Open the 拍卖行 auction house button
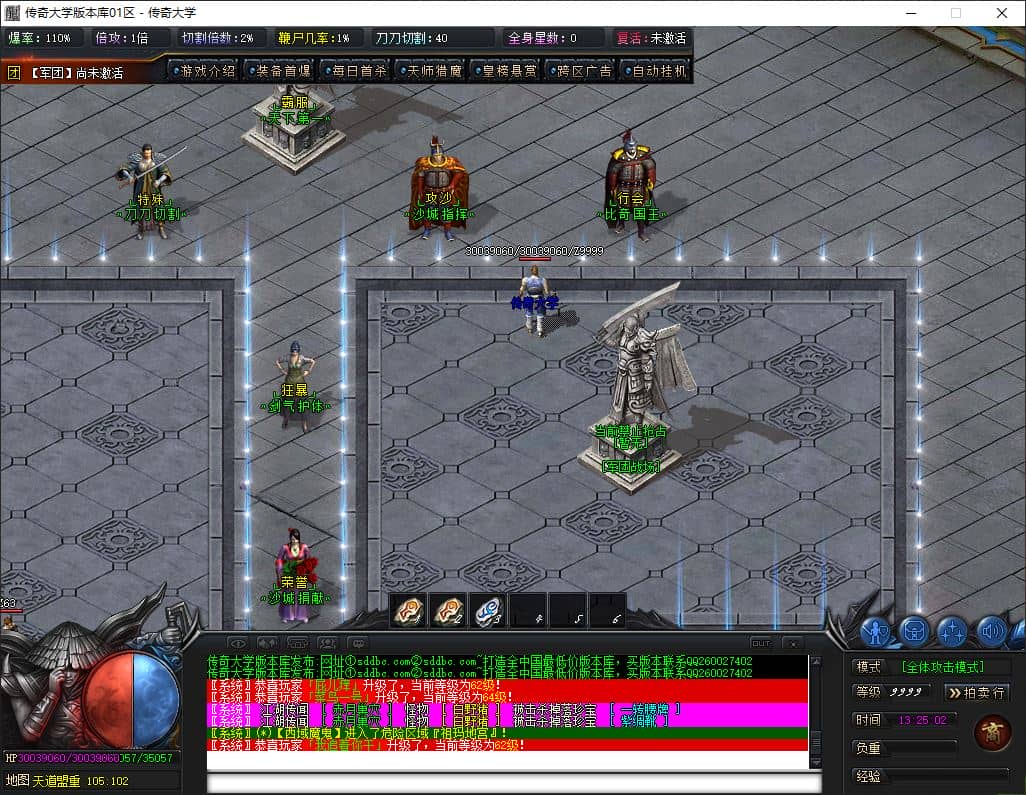 [977, 693]
